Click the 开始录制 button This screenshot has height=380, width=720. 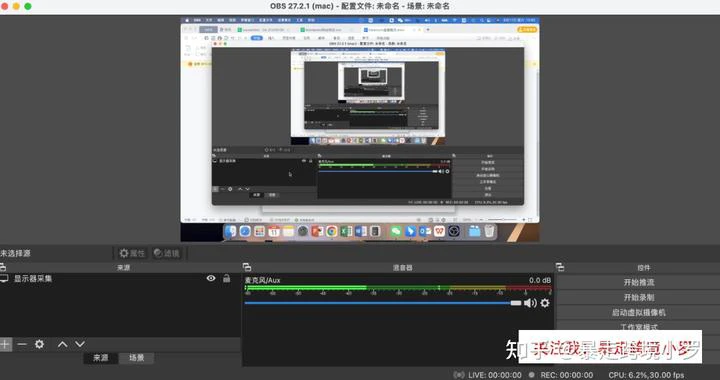click(638, 297)
